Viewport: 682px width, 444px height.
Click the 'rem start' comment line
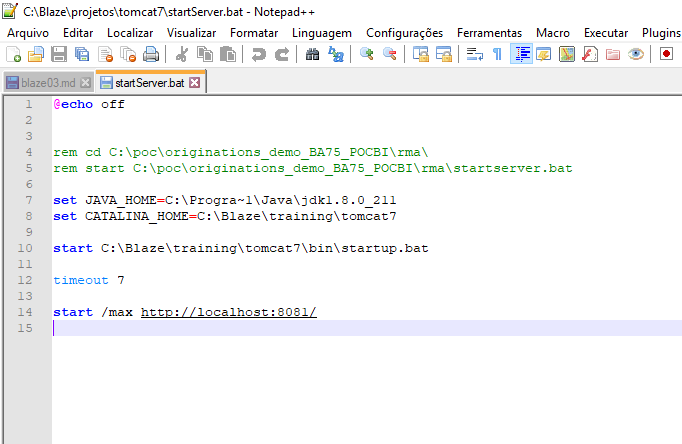pos(313,169)
